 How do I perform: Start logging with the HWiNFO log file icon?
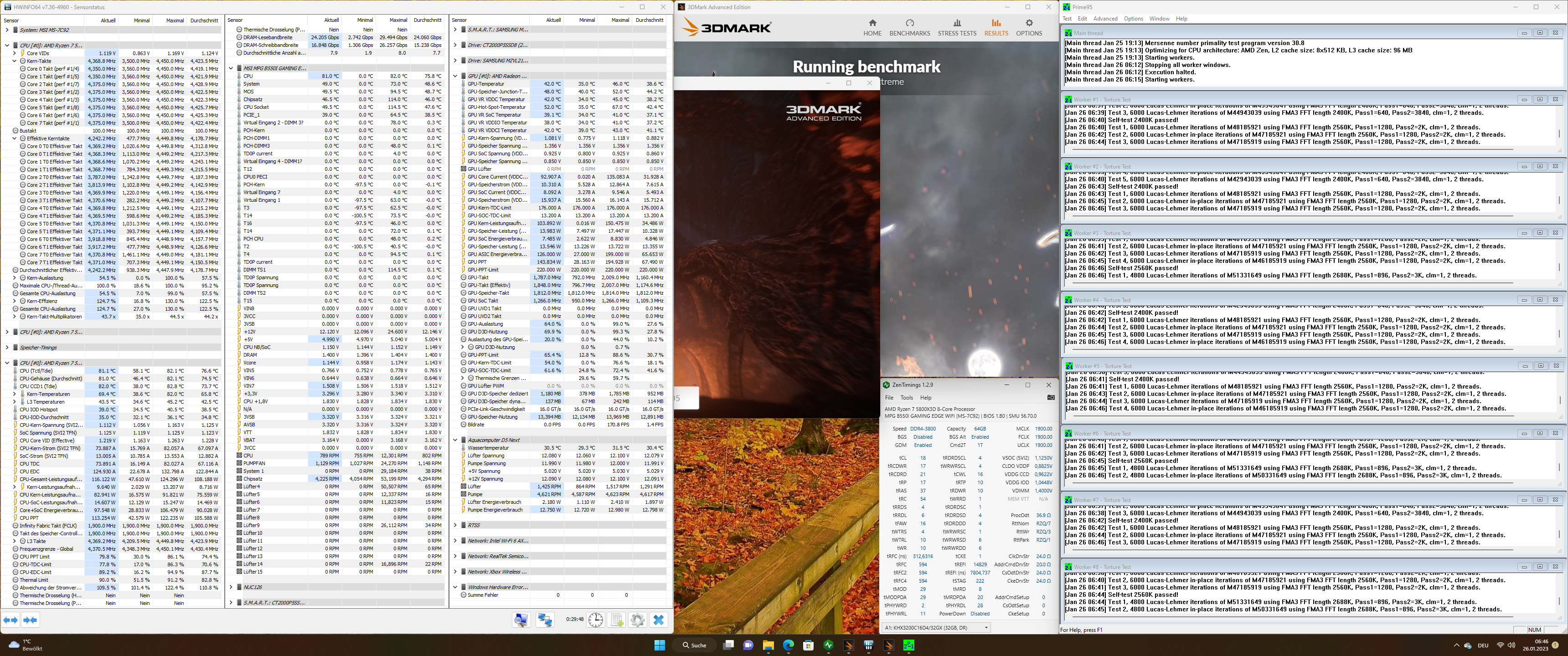coord(617,620)
